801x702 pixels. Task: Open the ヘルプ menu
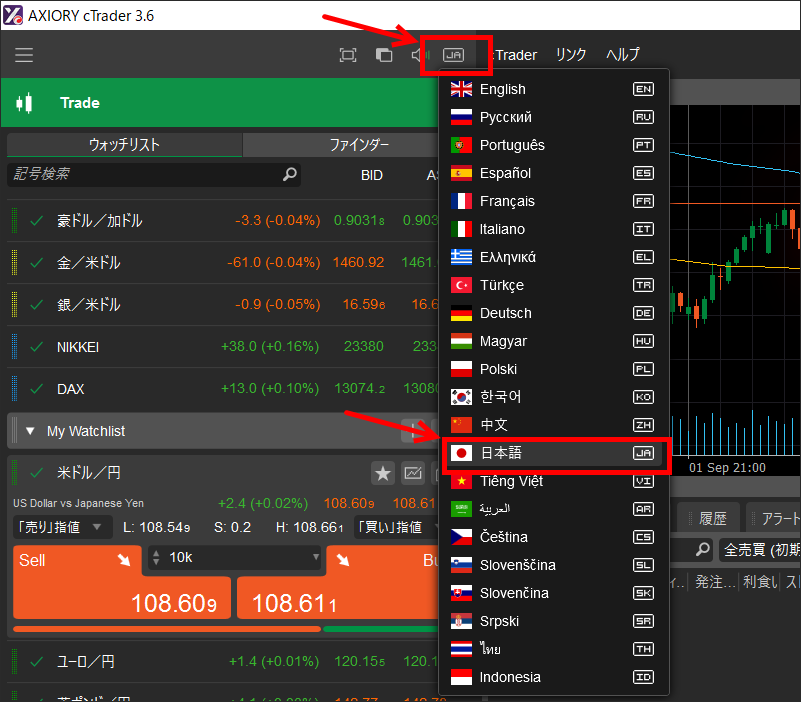pyautogui.click(x=622, y=55)
